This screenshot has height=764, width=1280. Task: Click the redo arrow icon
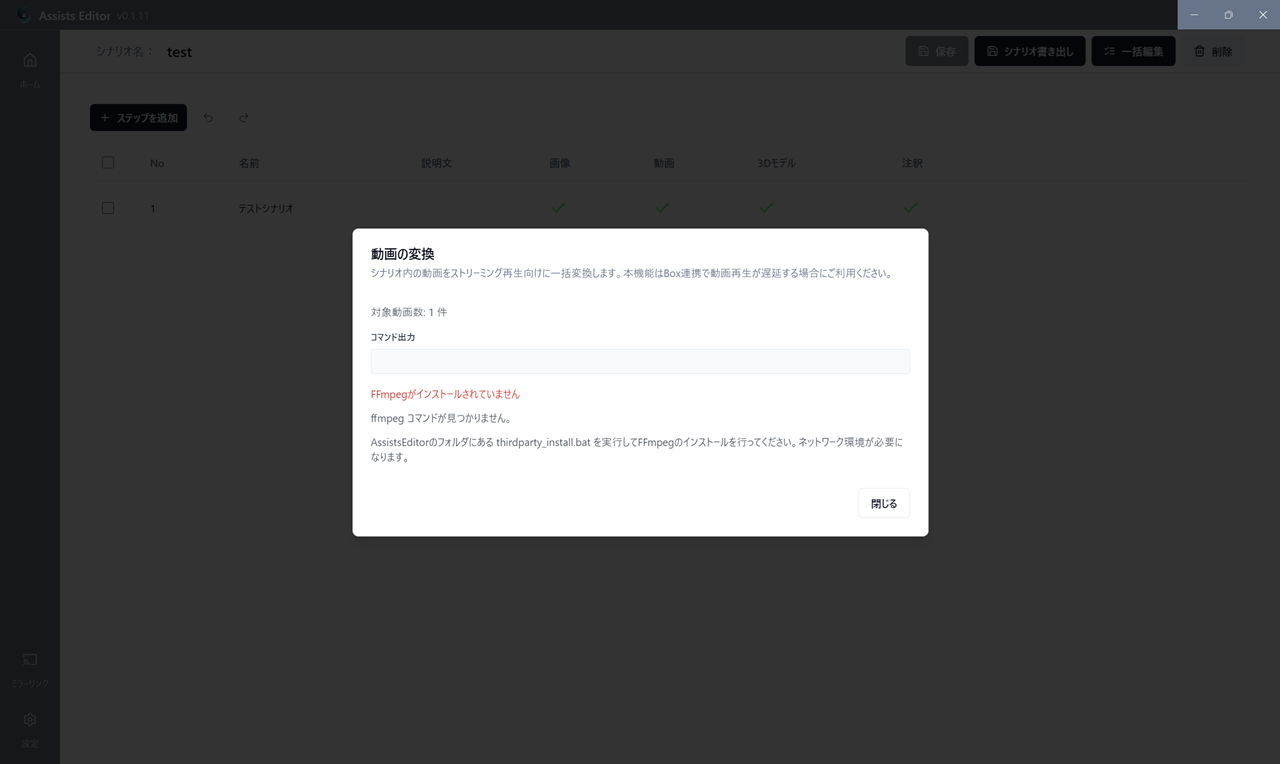coord(244,118)
